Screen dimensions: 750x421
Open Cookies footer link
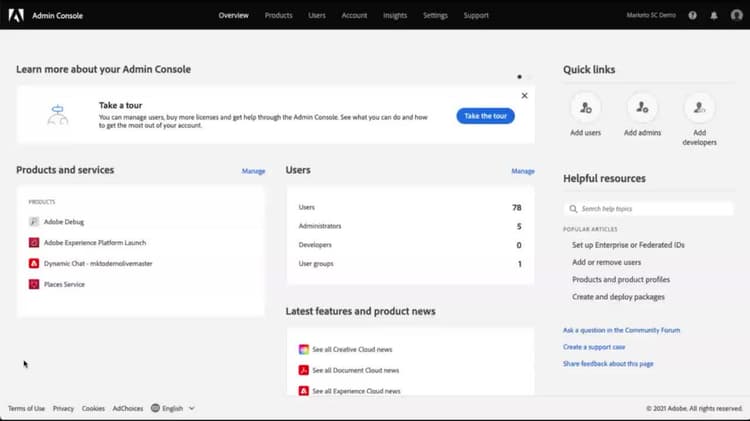(93, 408)
